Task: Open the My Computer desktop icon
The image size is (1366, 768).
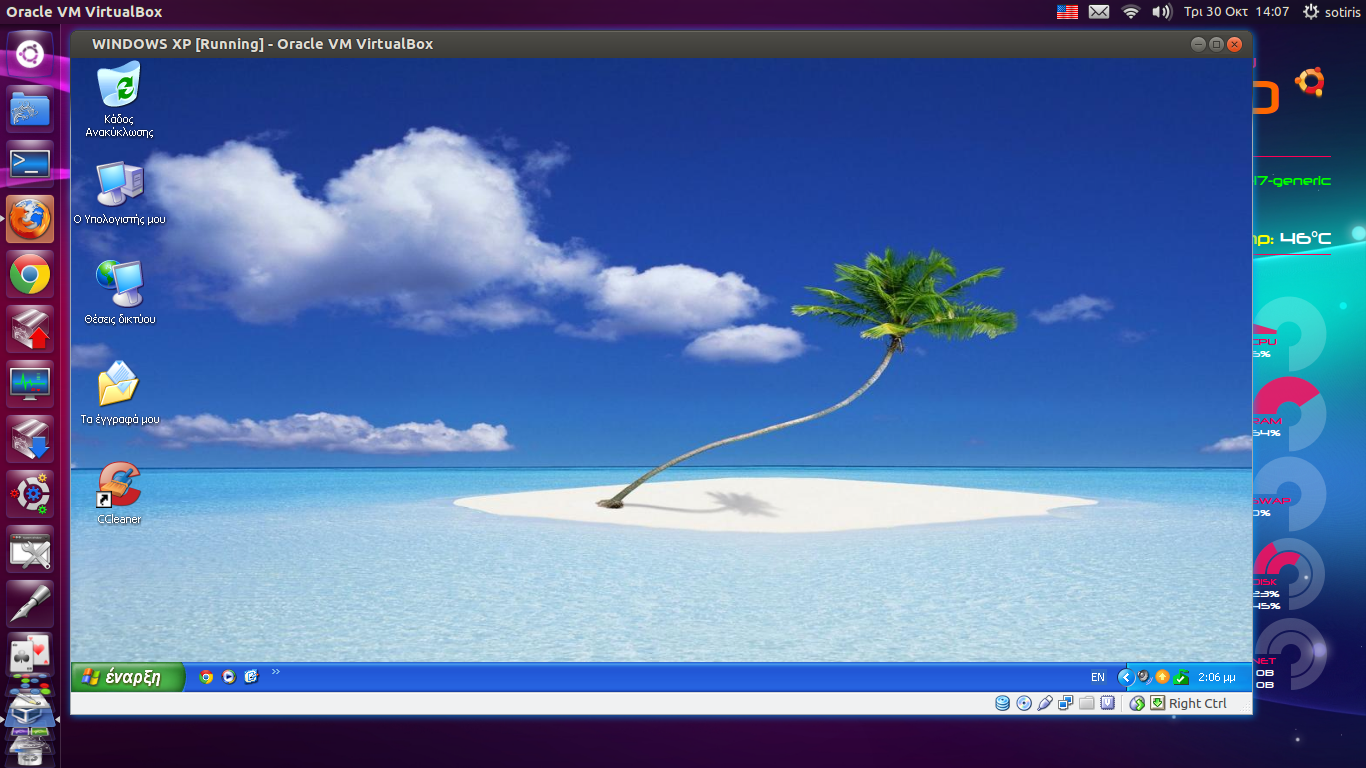Action: pos(119,185)
